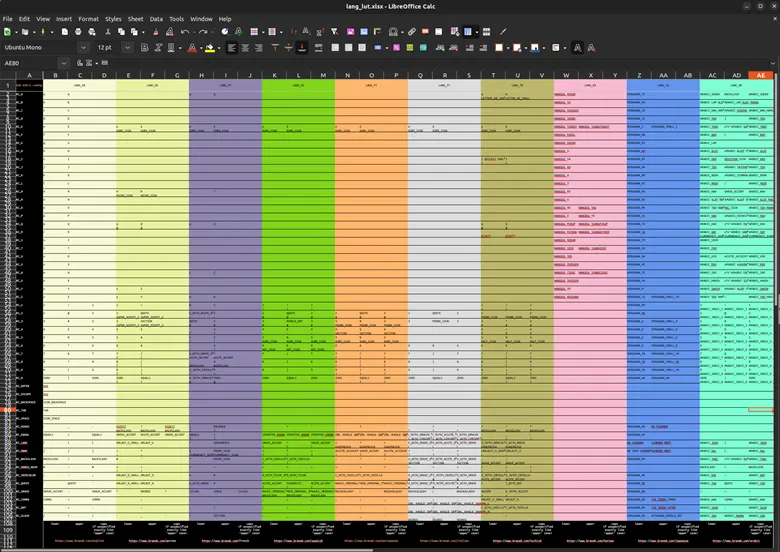This screenshot has width=780, height=552.
Task: Open the underline style dropdown arrow
Action: pyautogui.click(x=180, y=48)
